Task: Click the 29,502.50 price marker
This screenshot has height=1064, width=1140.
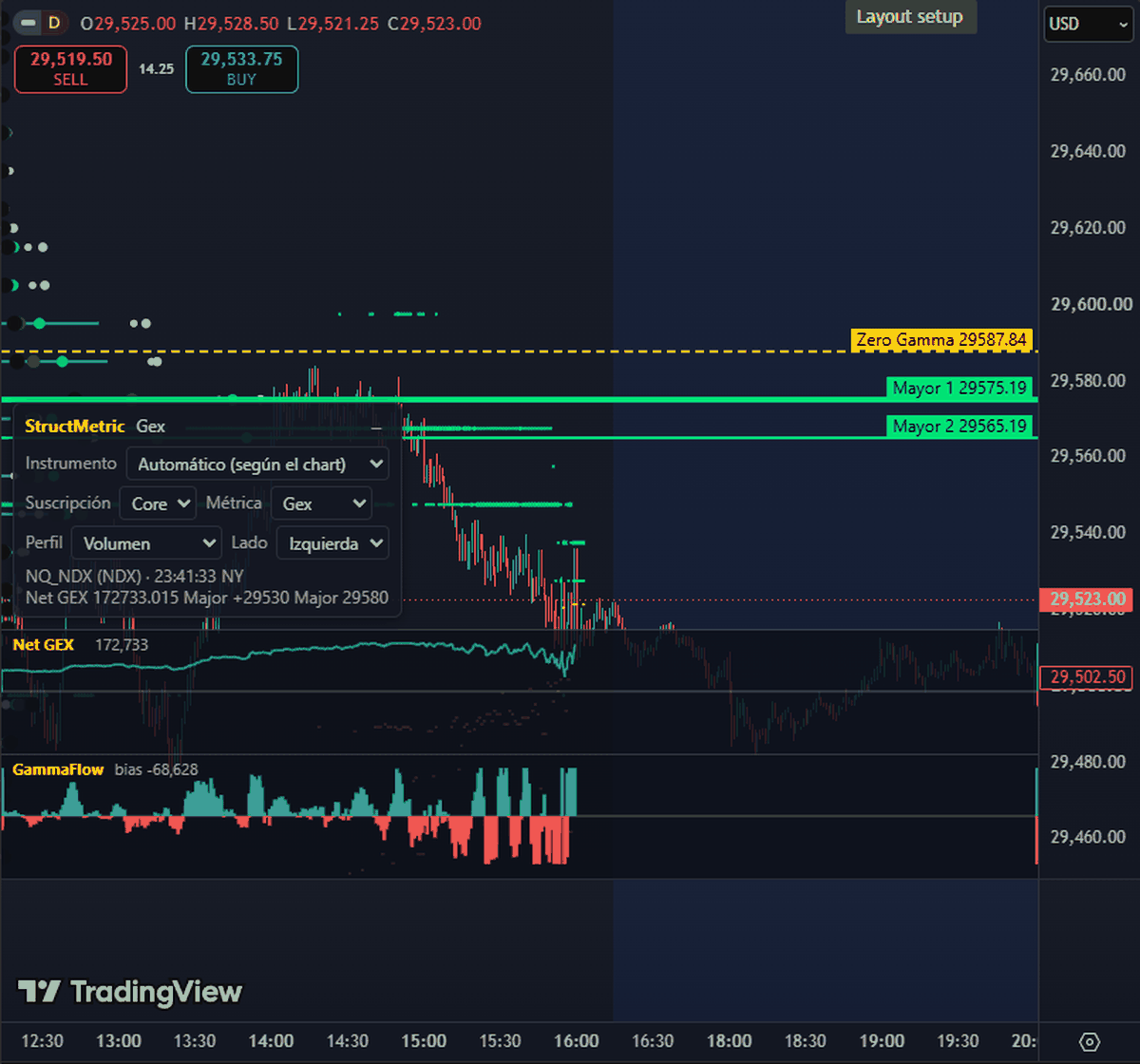Action: click(1088, 677)
